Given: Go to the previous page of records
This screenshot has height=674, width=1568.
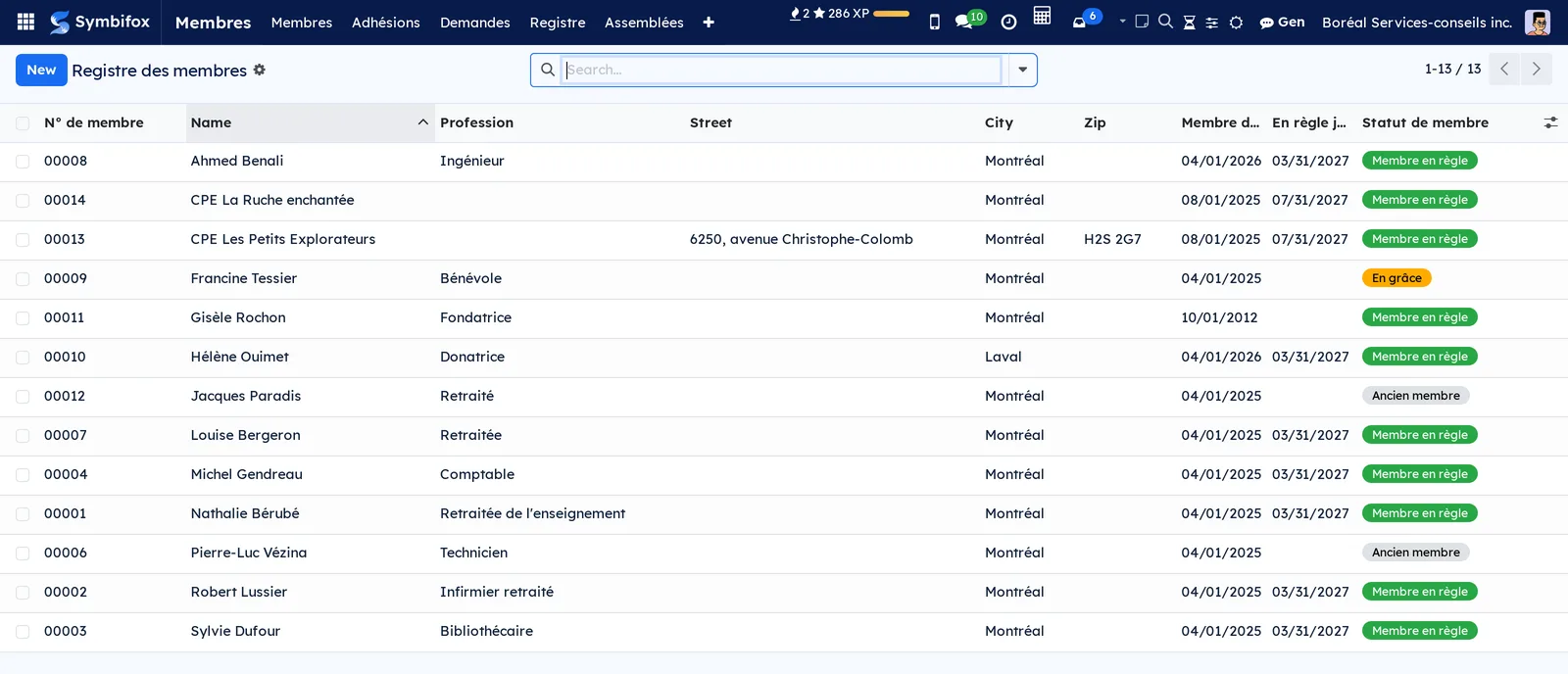Looking at the screenshot, I should (x=1504, y=69).
